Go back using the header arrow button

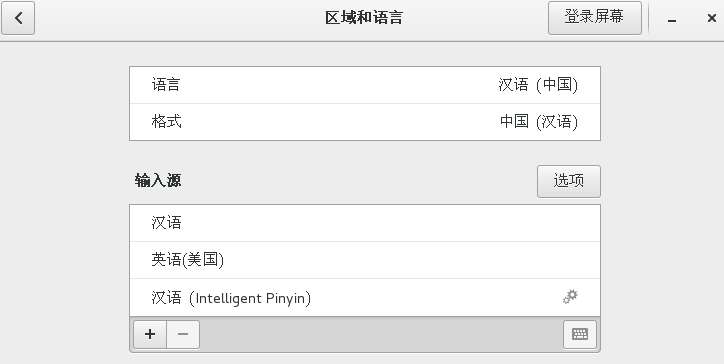tap(18, 18)
